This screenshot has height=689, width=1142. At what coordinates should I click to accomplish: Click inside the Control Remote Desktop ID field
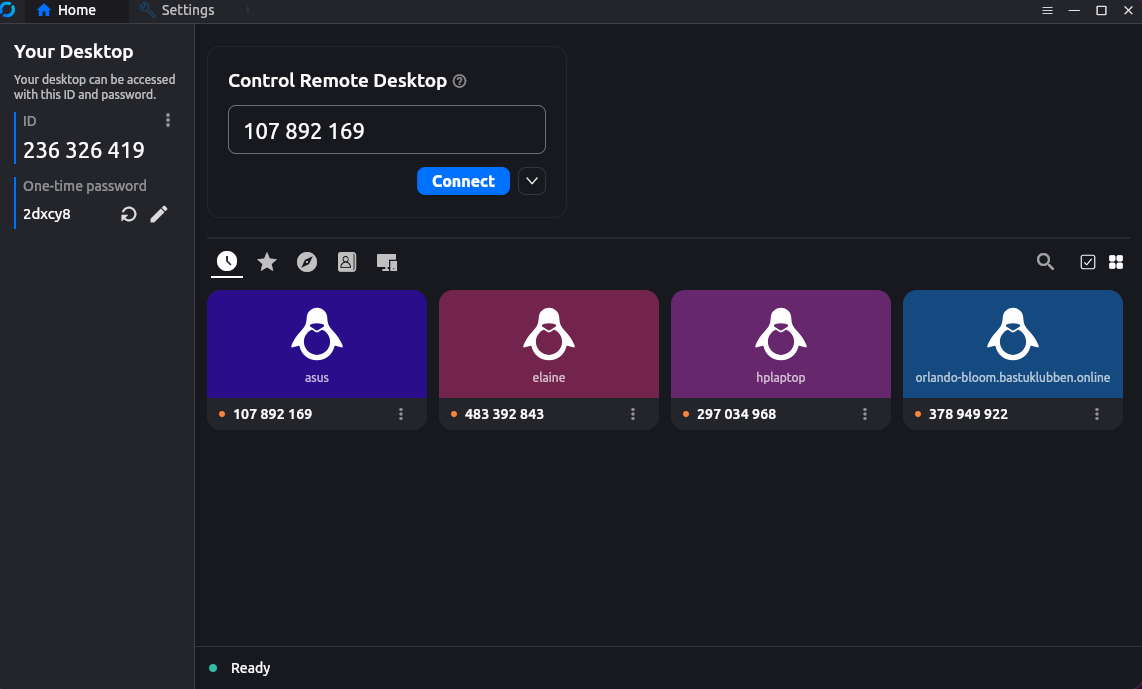click(386, 129)
